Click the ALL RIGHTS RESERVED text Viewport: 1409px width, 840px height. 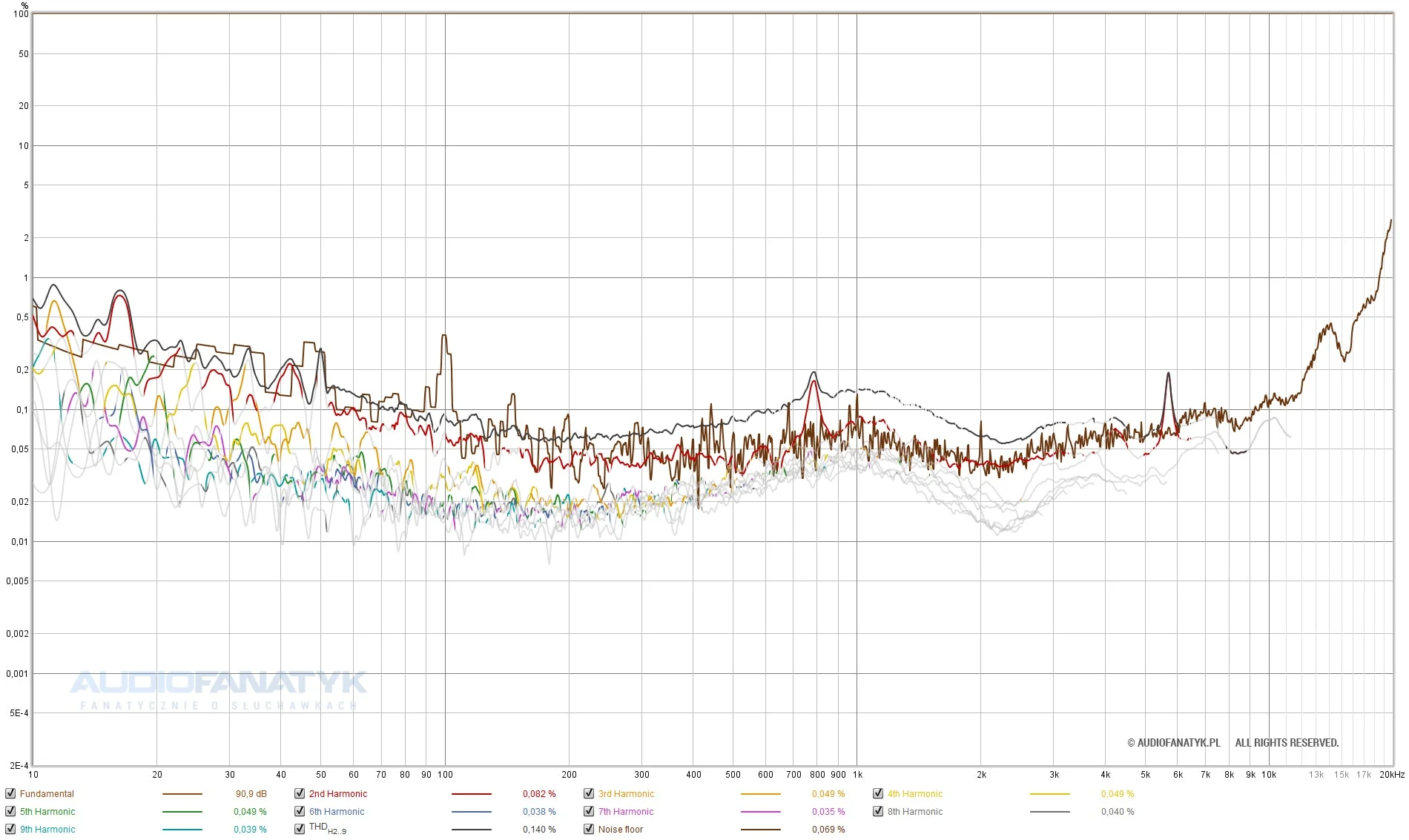1287,742
